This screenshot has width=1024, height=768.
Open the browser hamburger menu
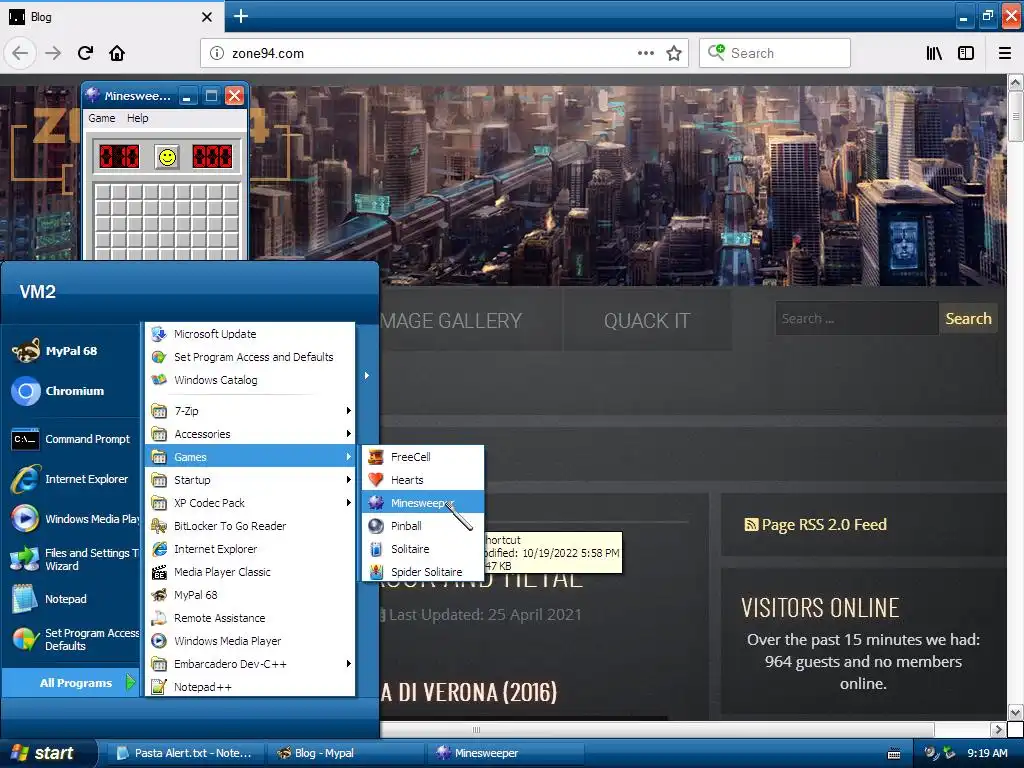click(1004, 53)
